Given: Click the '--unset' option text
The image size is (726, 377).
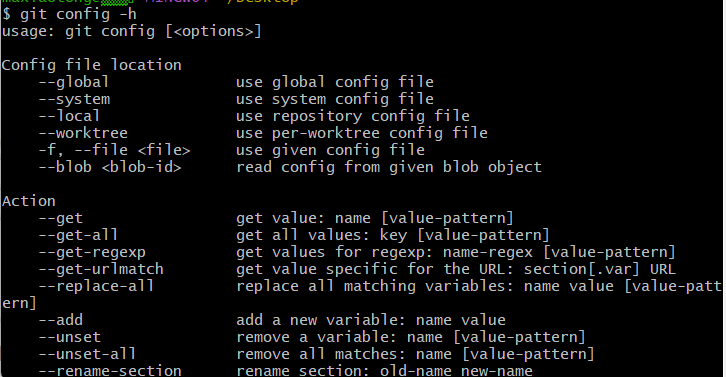Looking at the screenshot, I should (x=69, y=337).
